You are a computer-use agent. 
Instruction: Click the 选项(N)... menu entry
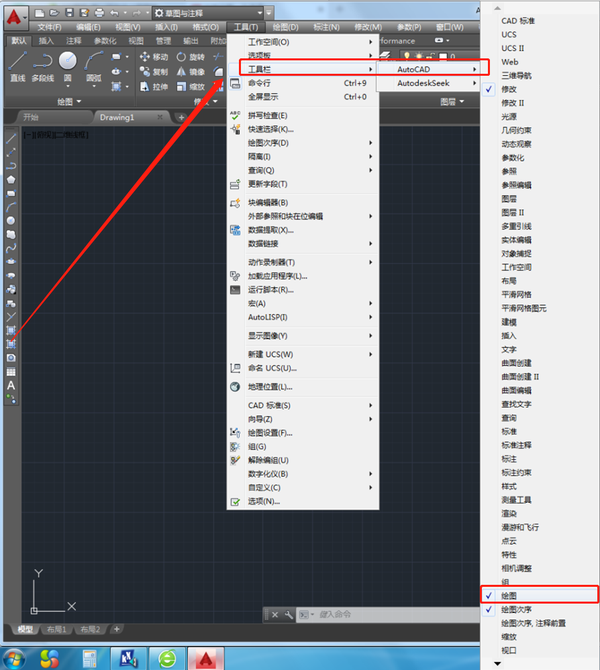264,501
